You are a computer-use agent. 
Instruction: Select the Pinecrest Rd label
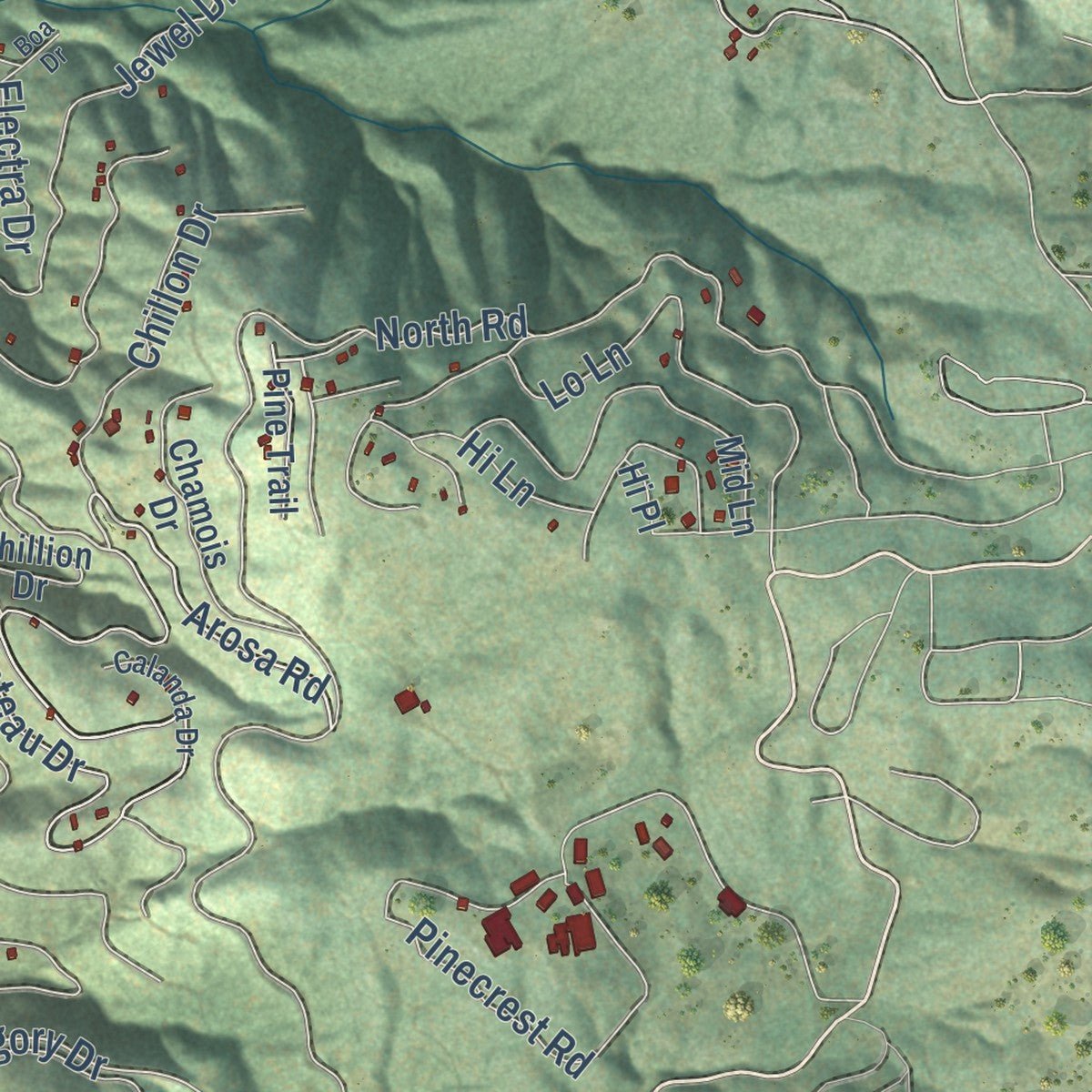tap(499, 997)
